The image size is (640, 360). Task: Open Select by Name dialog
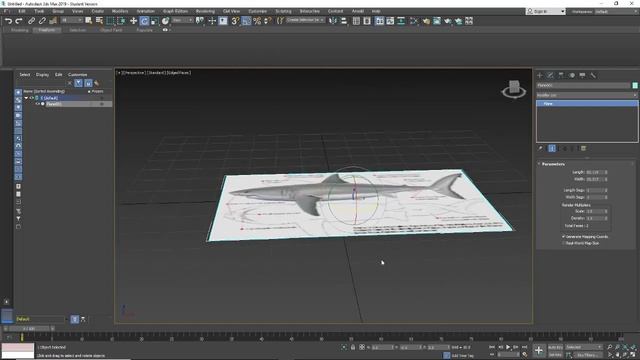coord(99,21)
